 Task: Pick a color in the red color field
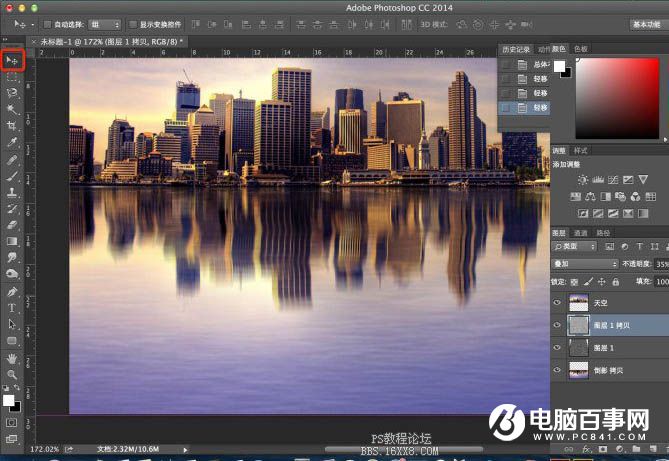tap(617, 98)
